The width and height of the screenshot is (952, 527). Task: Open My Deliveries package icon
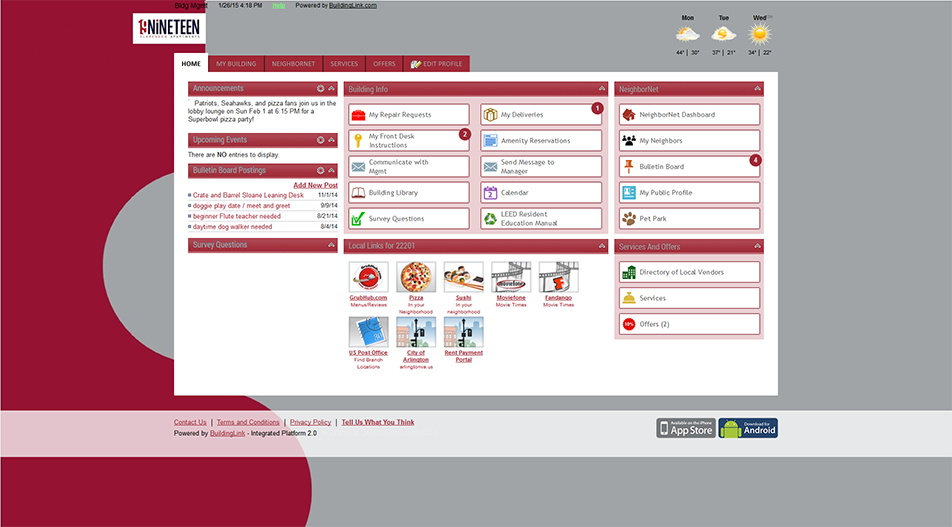point(490,115)
